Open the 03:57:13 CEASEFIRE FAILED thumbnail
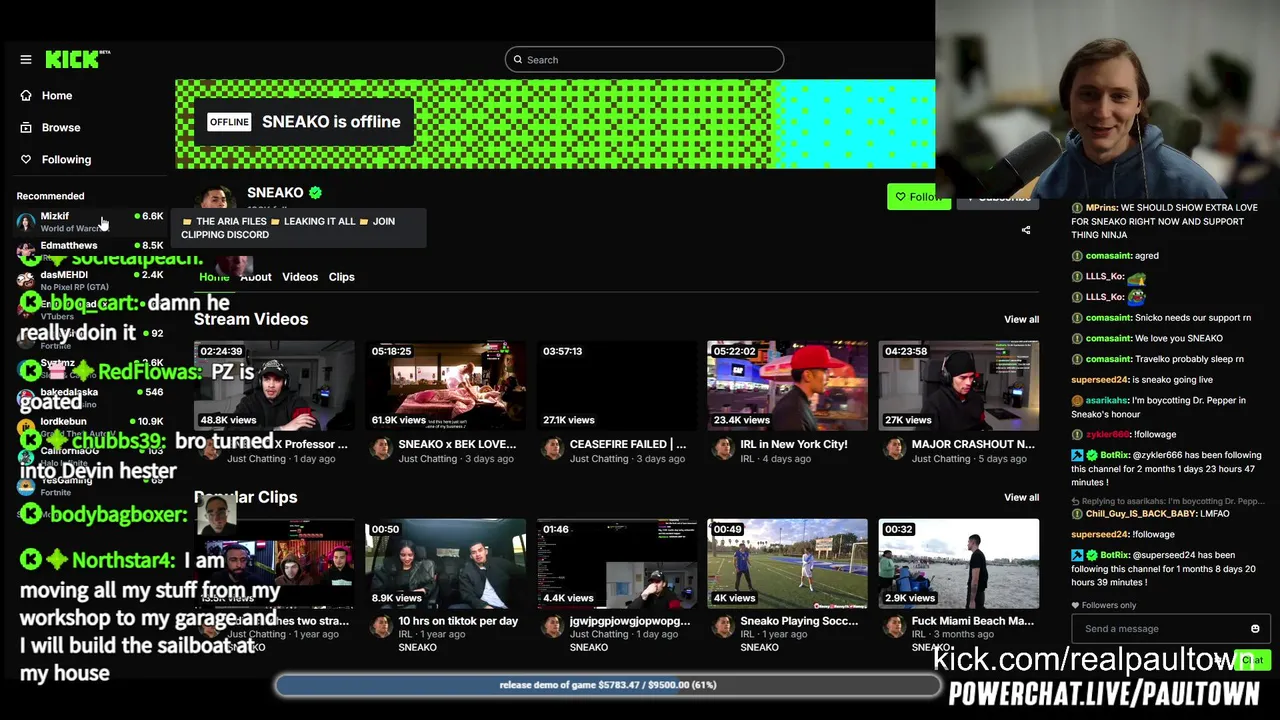Screen dimensions: 1280x720 (x=616, y=386)
